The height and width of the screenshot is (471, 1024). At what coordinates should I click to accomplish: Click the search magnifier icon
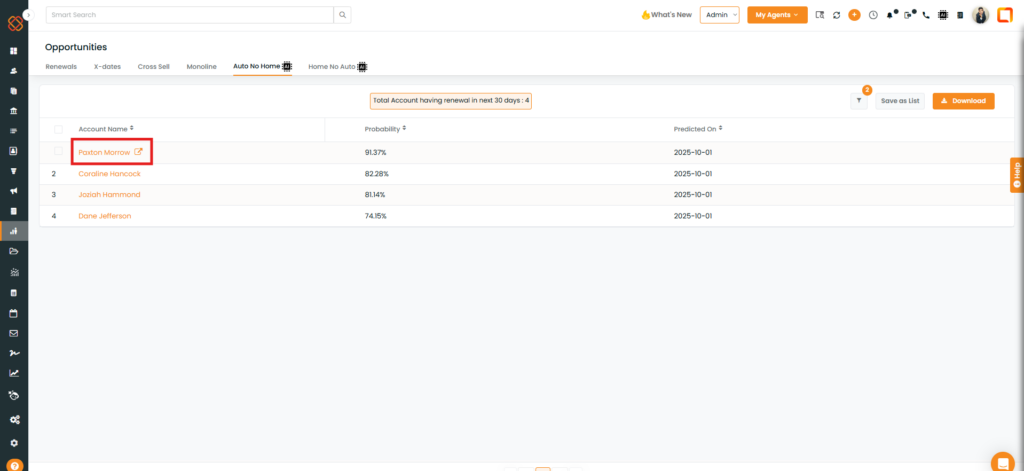343,15
